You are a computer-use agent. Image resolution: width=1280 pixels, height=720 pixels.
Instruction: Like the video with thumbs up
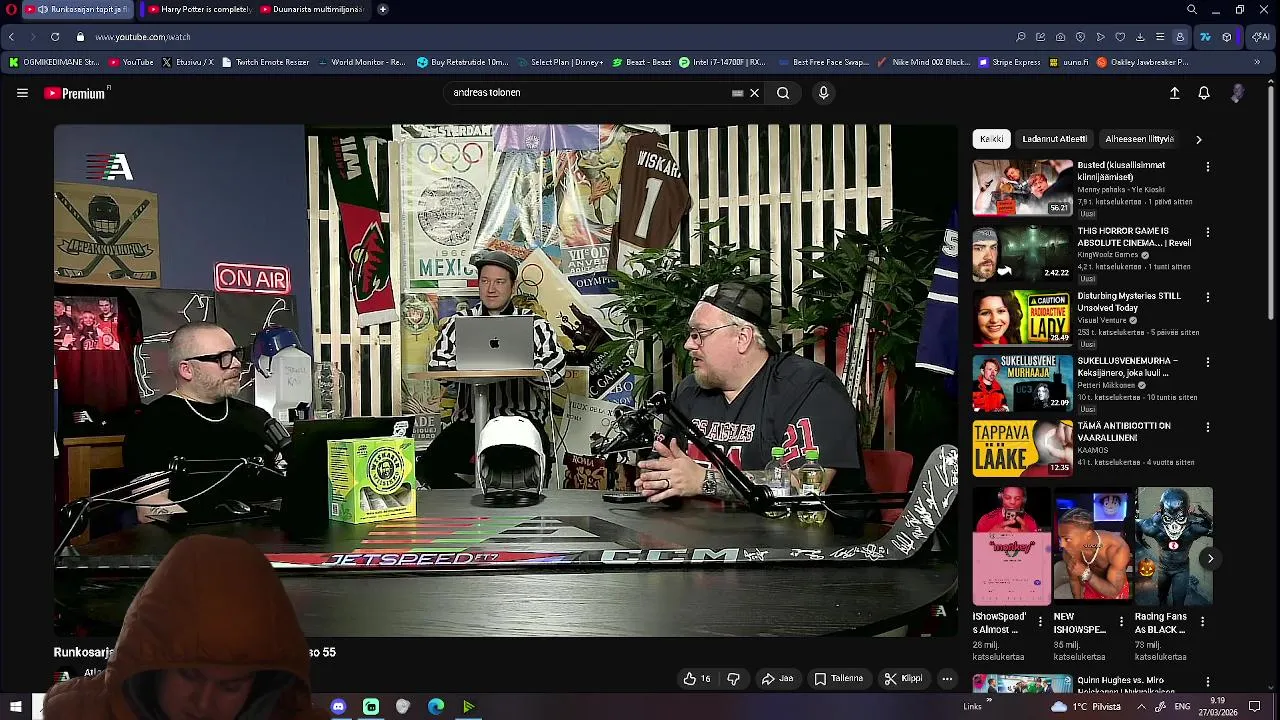point(697,679)
